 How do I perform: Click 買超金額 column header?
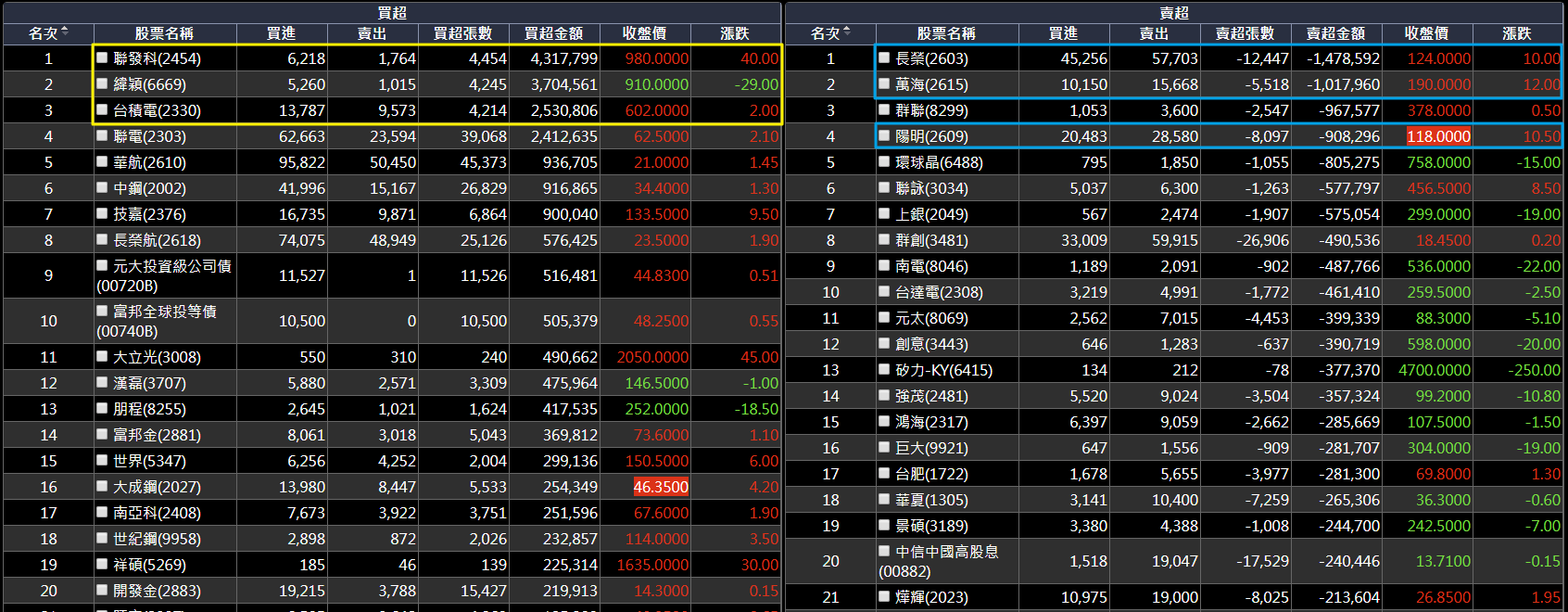coord(553,33)
